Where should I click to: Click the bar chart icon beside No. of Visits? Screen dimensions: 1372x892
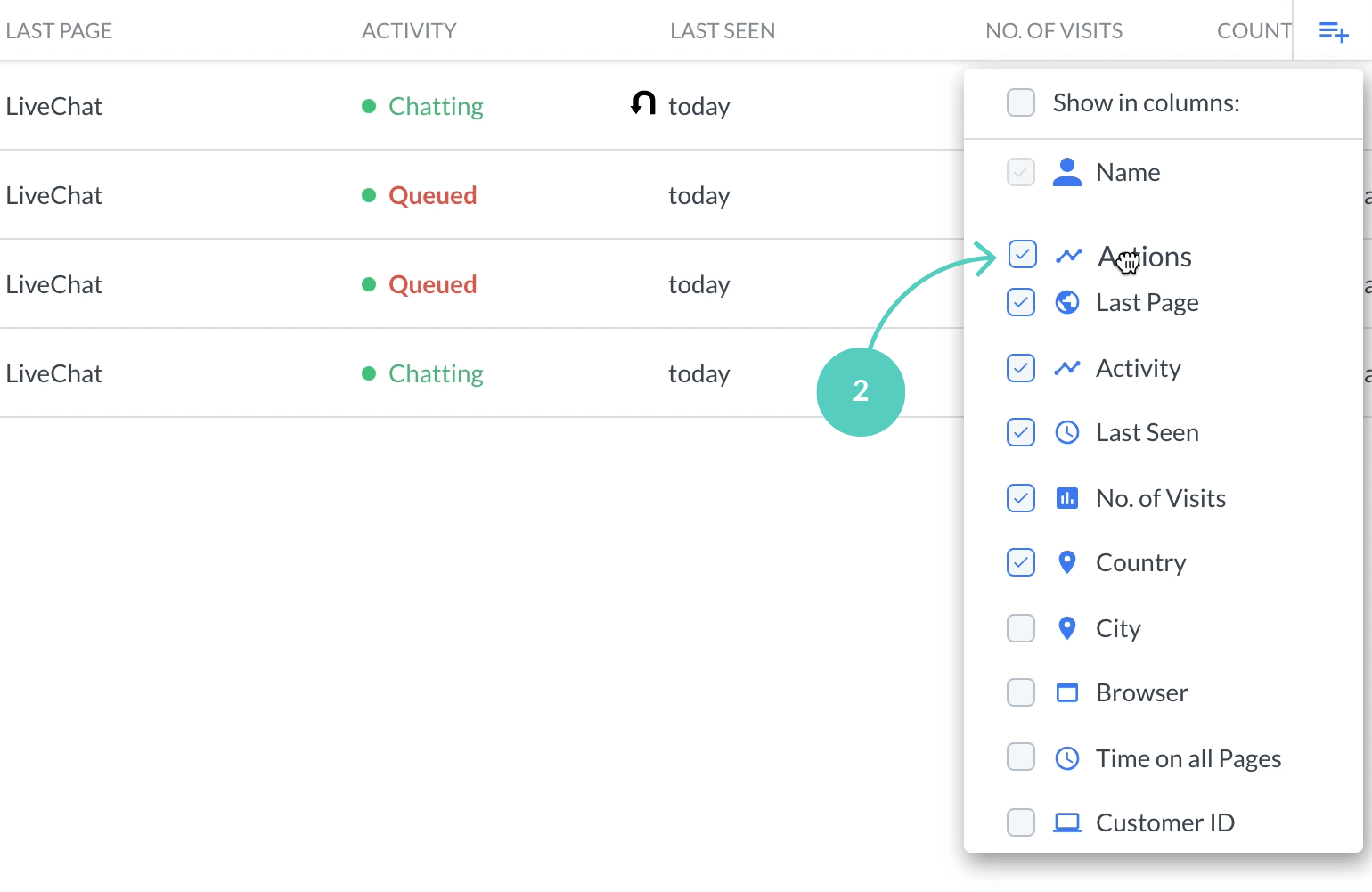tap(1067, 498)
